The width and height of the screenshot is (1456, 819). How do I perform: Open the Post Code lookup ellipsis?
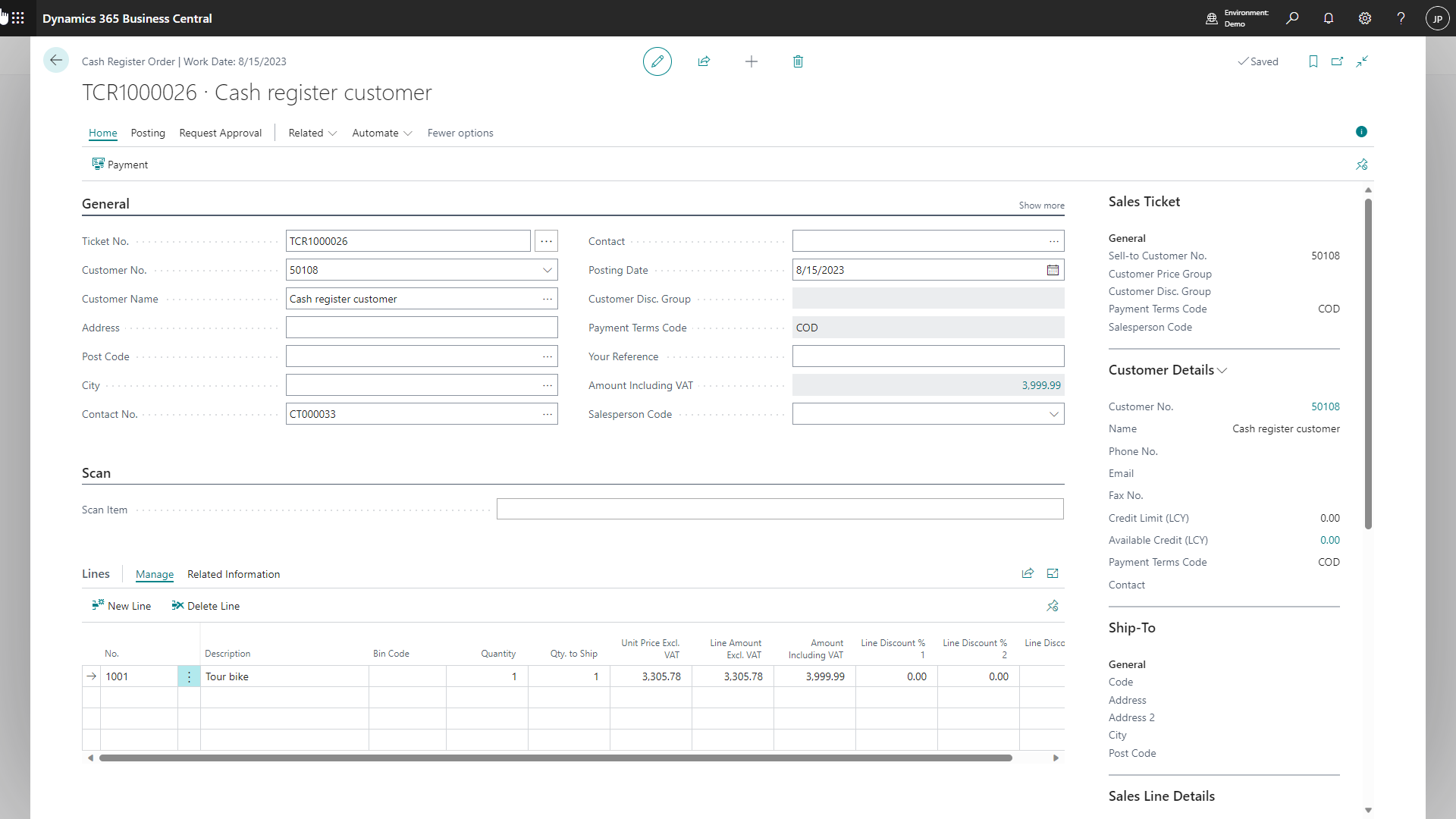[548, 356]
